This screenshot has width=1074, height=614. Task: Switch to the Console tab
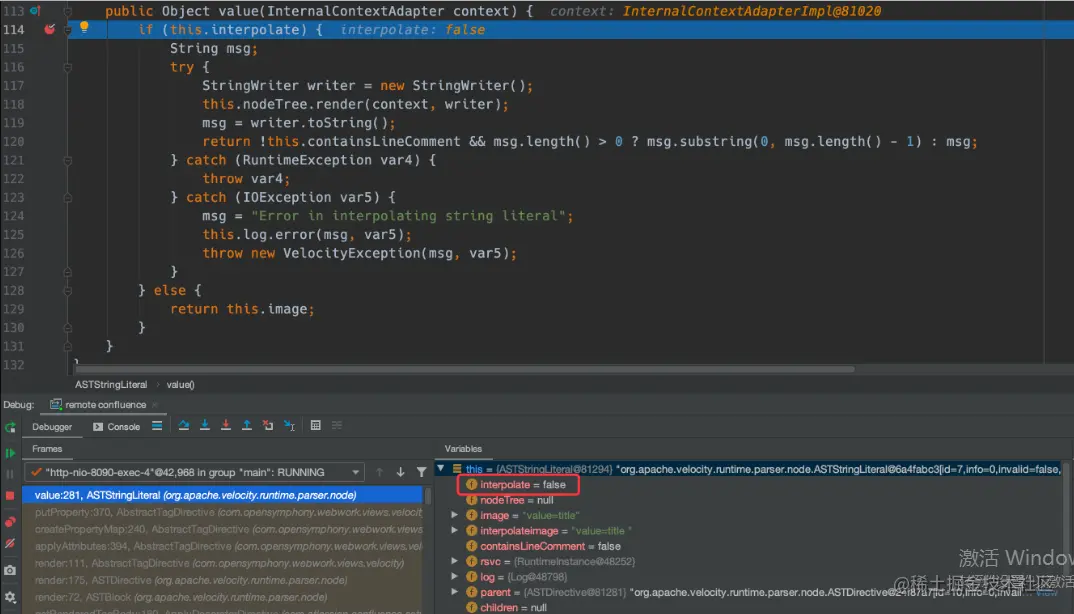[x=116, y=427]
